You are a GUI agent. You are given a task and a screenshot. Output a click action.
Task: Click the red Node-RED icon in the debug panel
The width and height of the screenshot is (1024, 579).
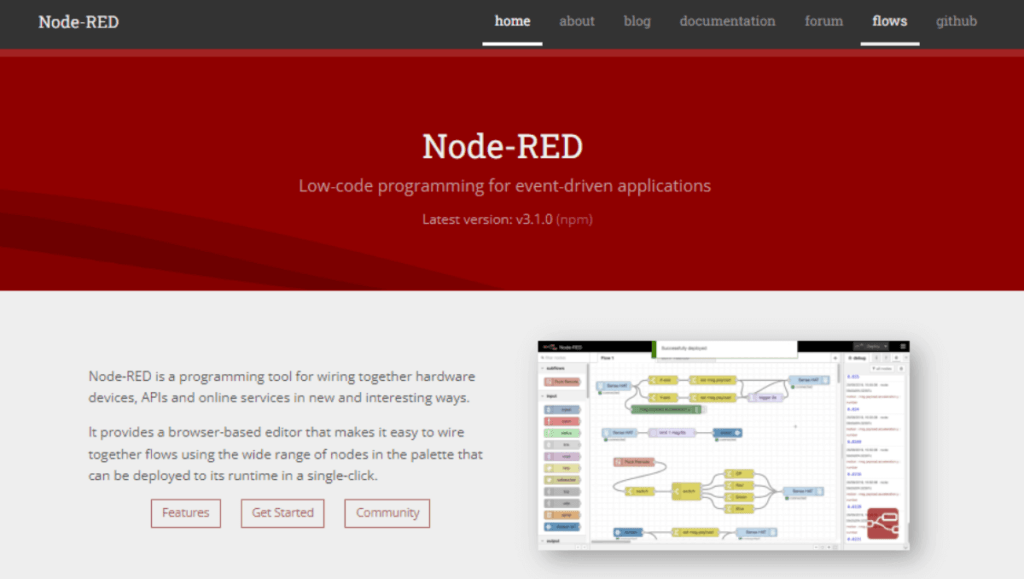point(884,523)
